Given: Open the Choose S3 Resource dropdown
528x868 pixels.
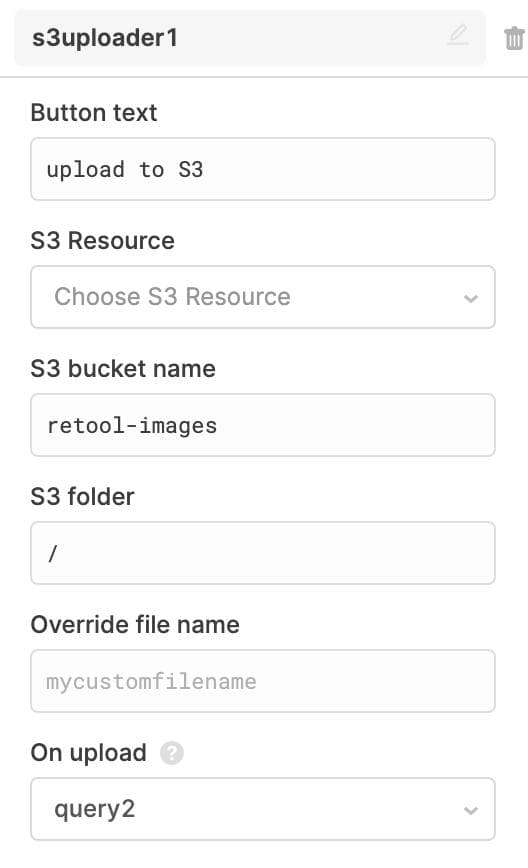Looking at the screenshot, I should pos(263,297).
